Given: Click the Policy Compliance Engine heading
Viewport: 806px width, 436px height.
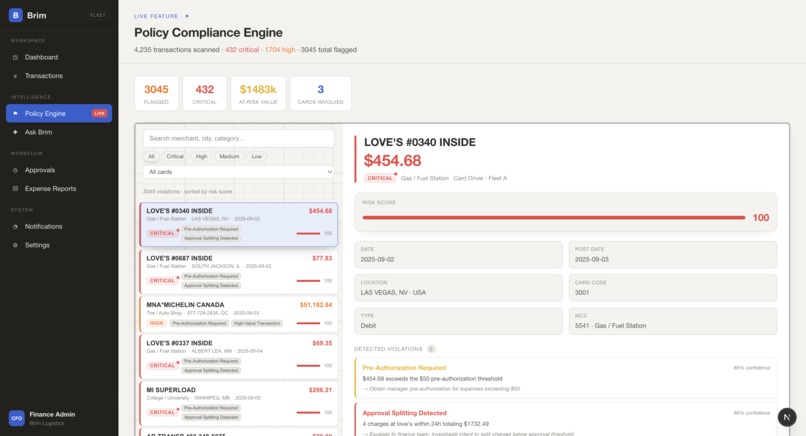Looking at the screenshot, I should point(208,32).
